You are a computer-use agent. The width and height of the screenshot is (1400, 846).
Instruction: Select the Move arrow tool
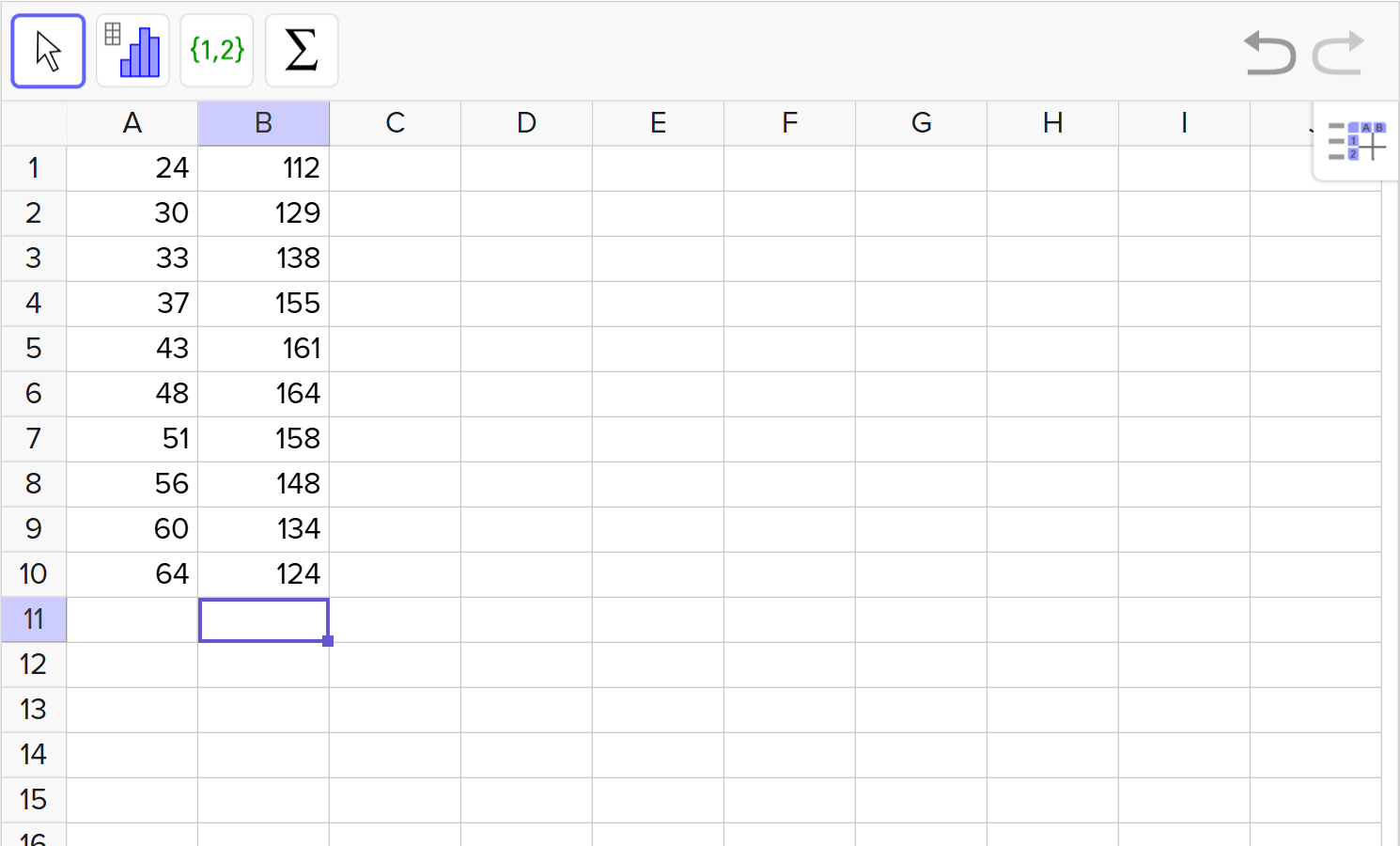48,51
